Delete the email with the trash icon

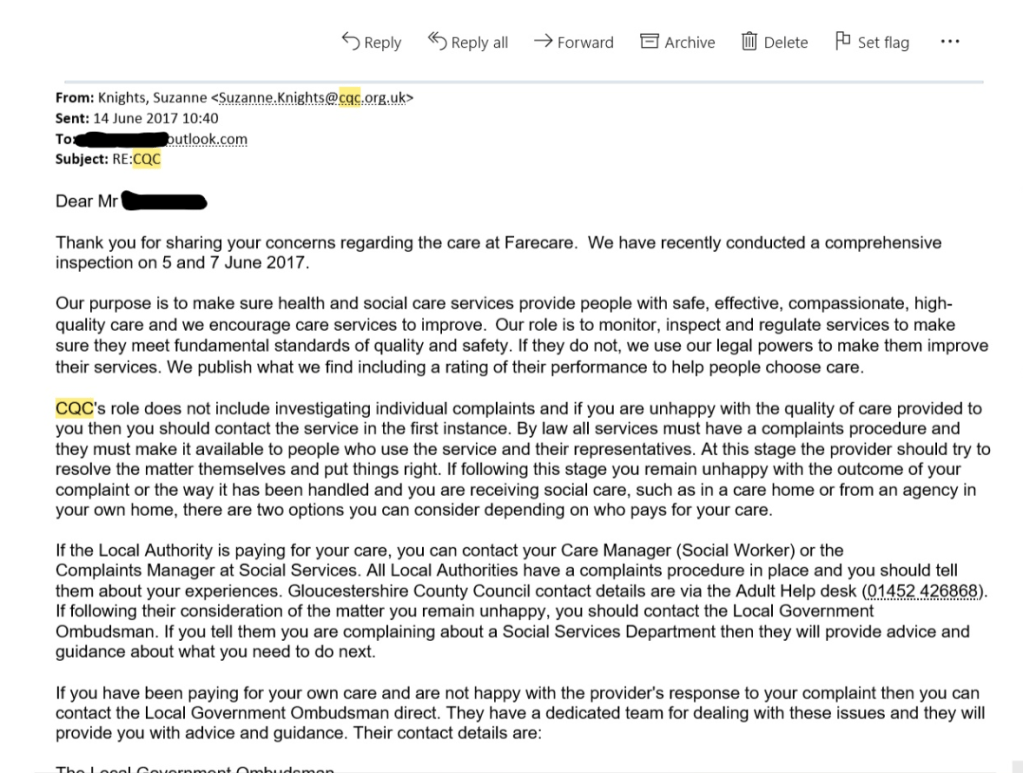(749, 41)
